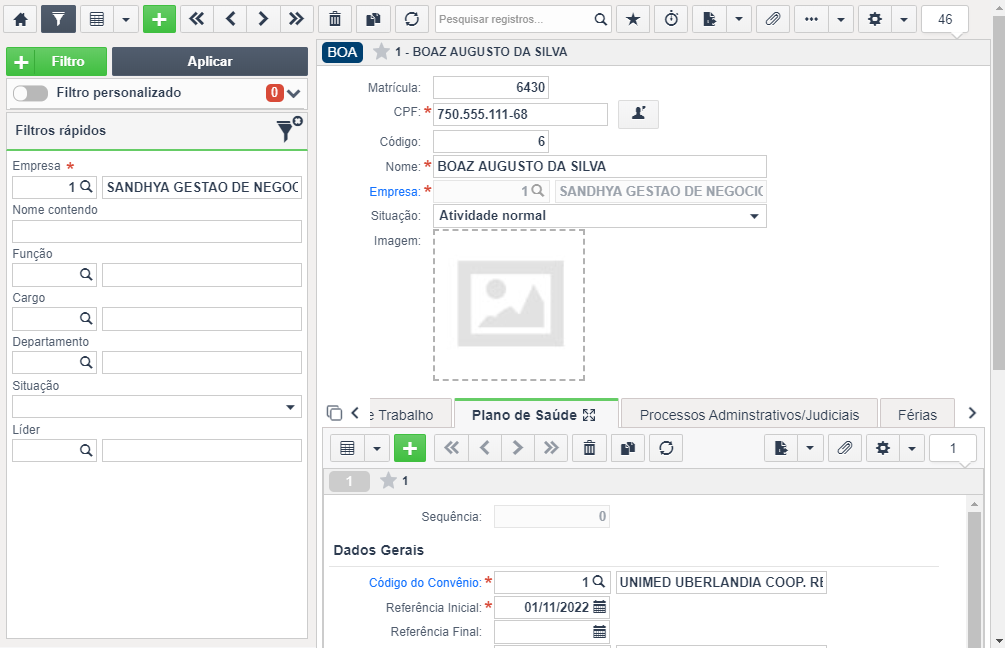Screen dimensions: 1005x648
Task: Maximize Plano de Saúde tab with expand icon
Action: (x=589, y=415)
